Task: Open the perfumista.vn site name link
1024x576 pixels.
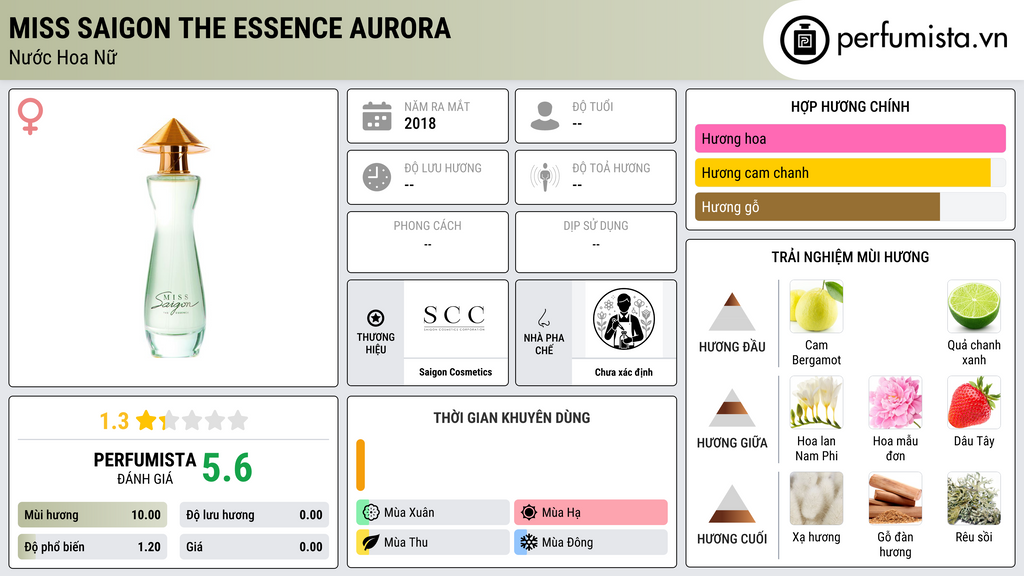Action: click(x=922, y=39)
